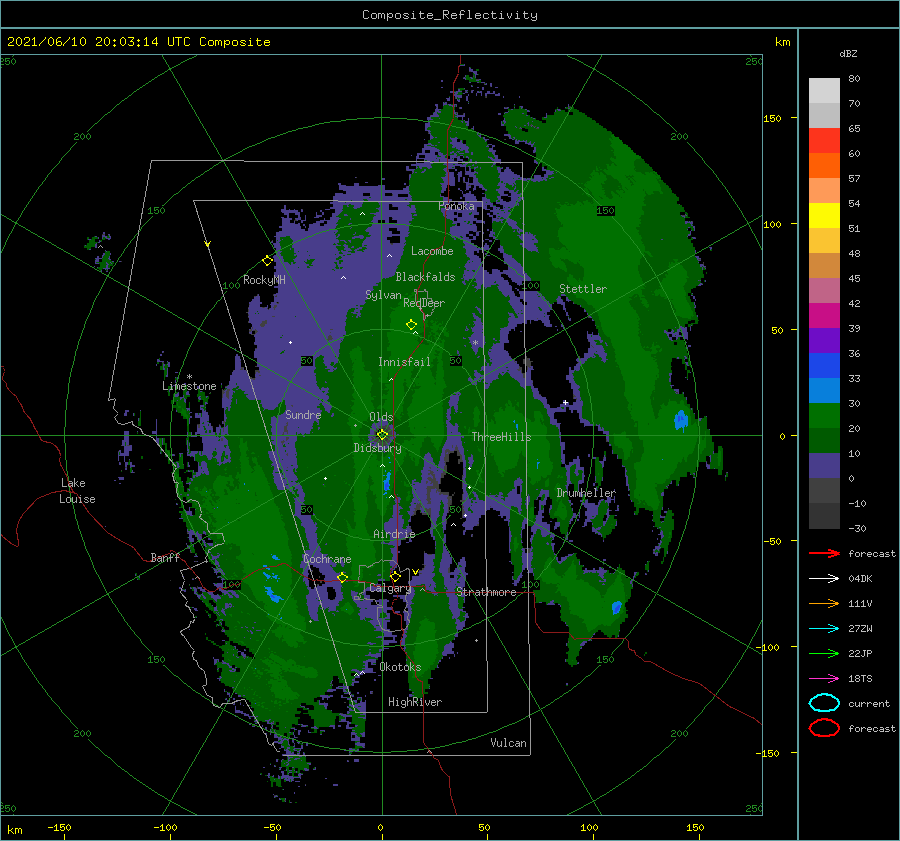
Task: Click the blue echo cell east of Stettler
Action: tap(681, 420)
